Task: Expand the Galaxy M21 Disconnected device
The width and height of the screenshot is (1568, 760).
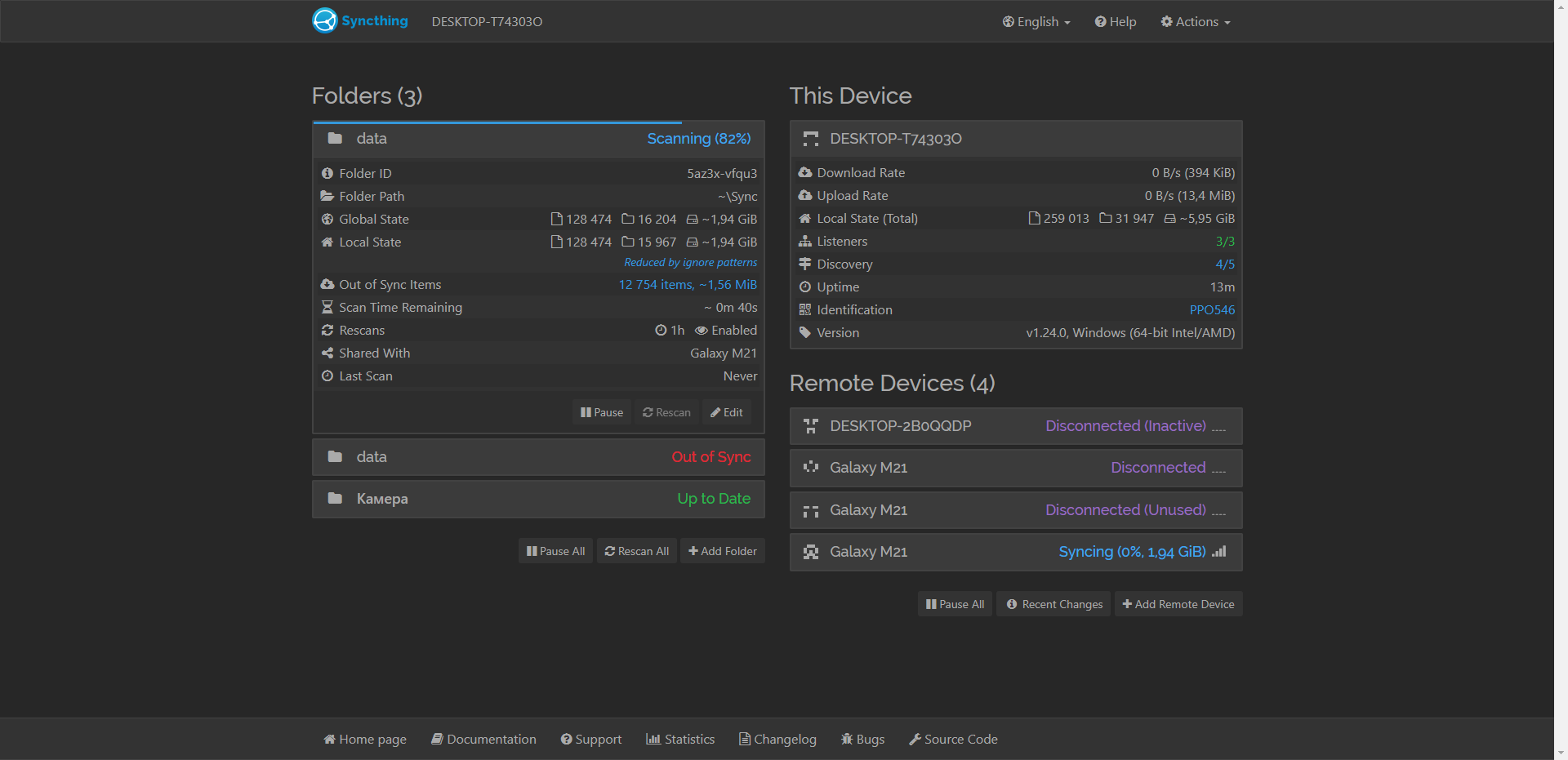Action: 1016,468
